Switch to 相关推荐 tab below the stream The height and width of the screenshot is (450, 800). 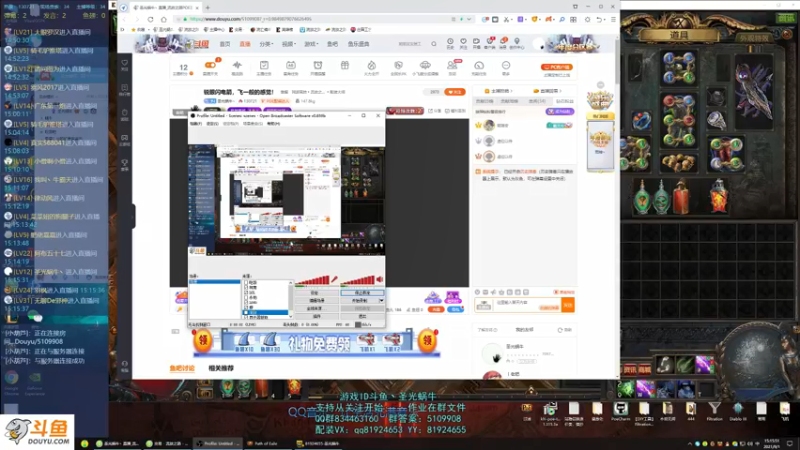221,368
